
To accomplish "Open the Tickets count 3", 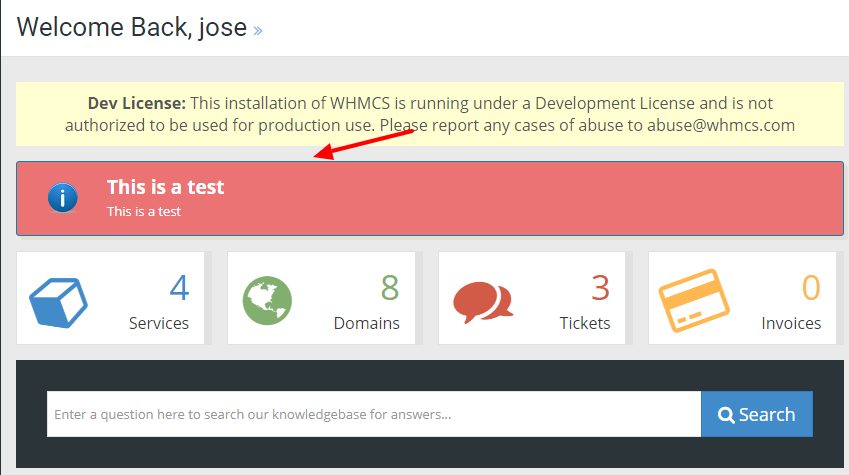I will (600, 288).
